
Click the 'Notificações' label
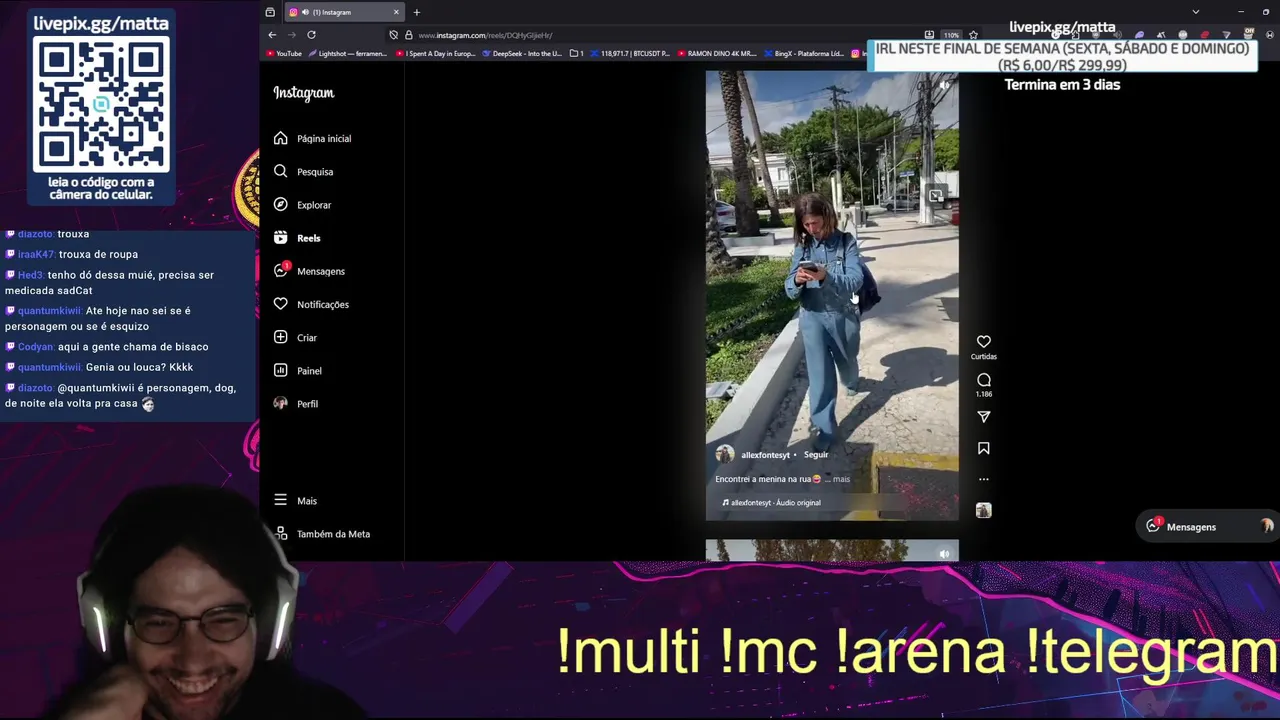pos(323,304)
